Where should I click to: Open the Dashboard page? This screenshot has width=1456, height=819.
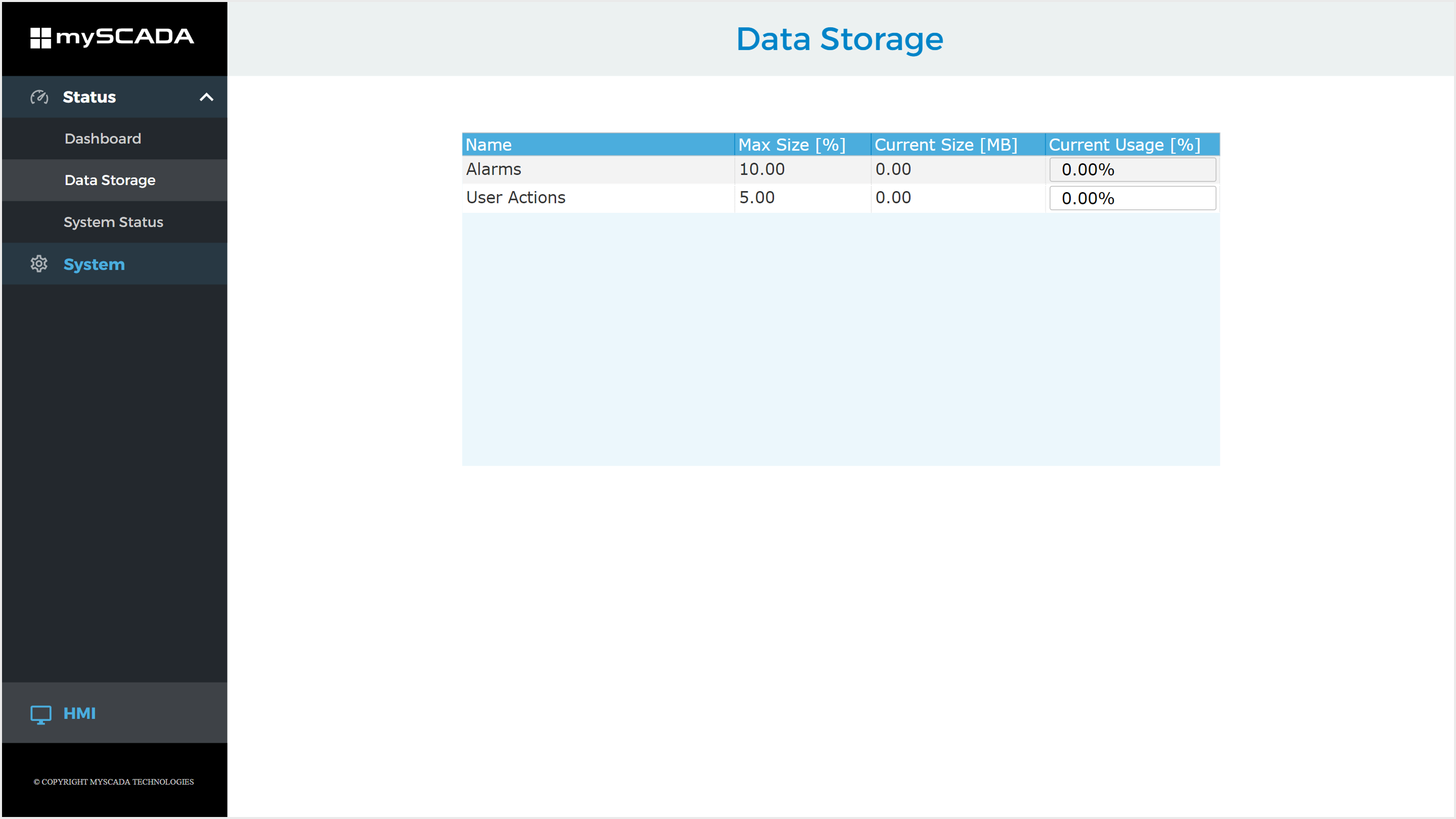pos(115,139)
